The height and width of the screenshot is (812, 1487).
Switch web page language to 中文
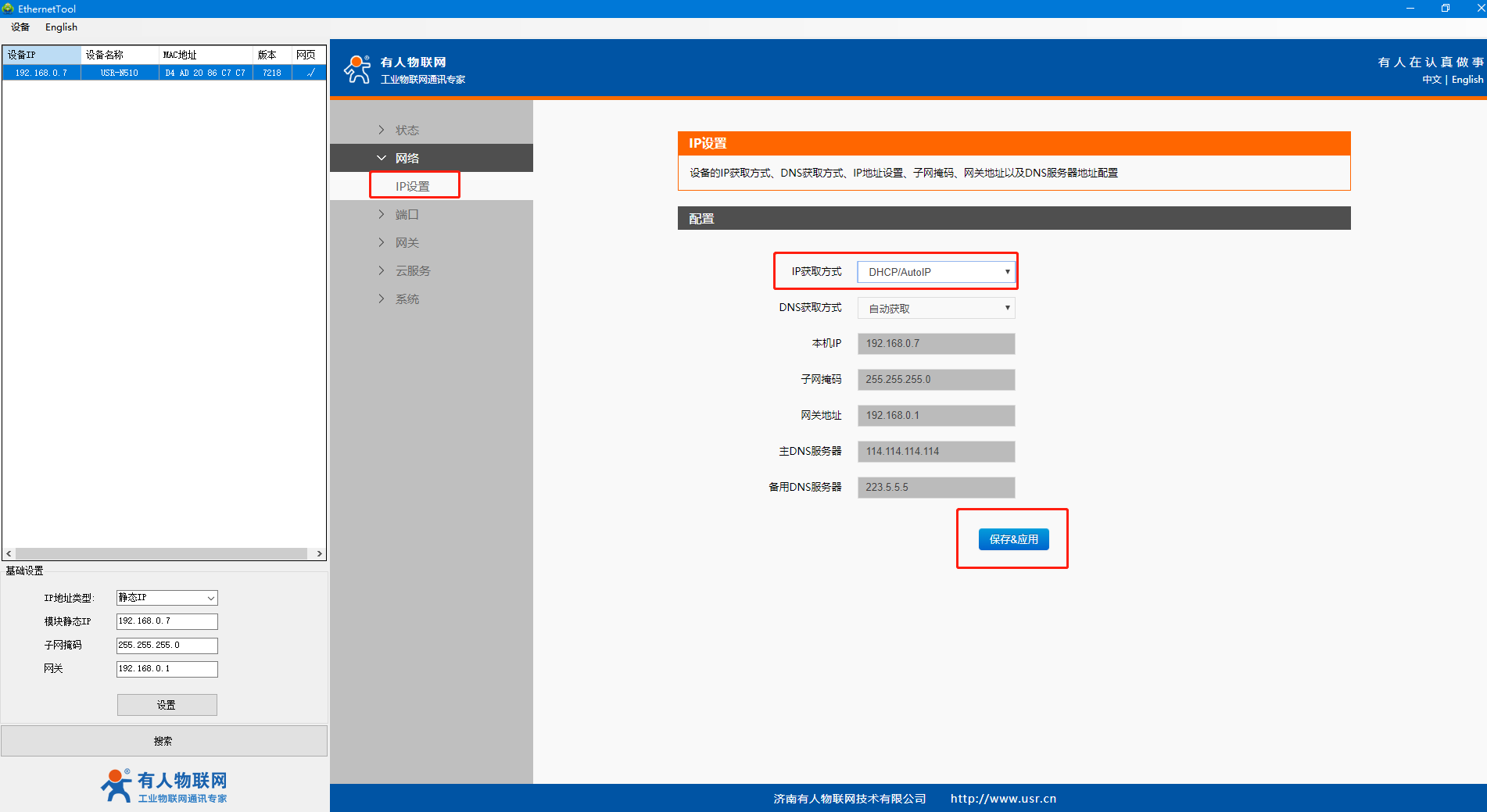(1431, 80)
